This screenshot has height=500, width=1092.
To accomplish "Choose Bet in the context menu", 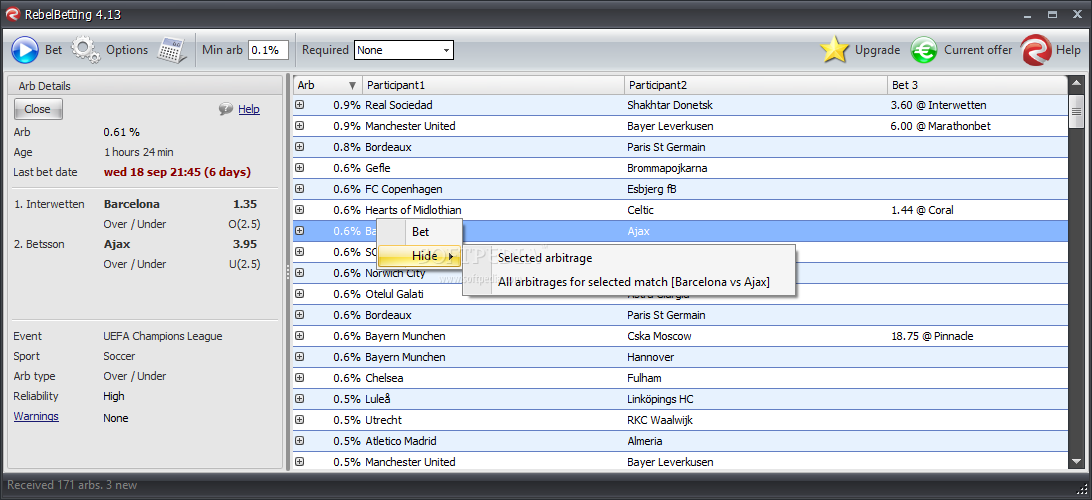I will [x=420, y=231].
